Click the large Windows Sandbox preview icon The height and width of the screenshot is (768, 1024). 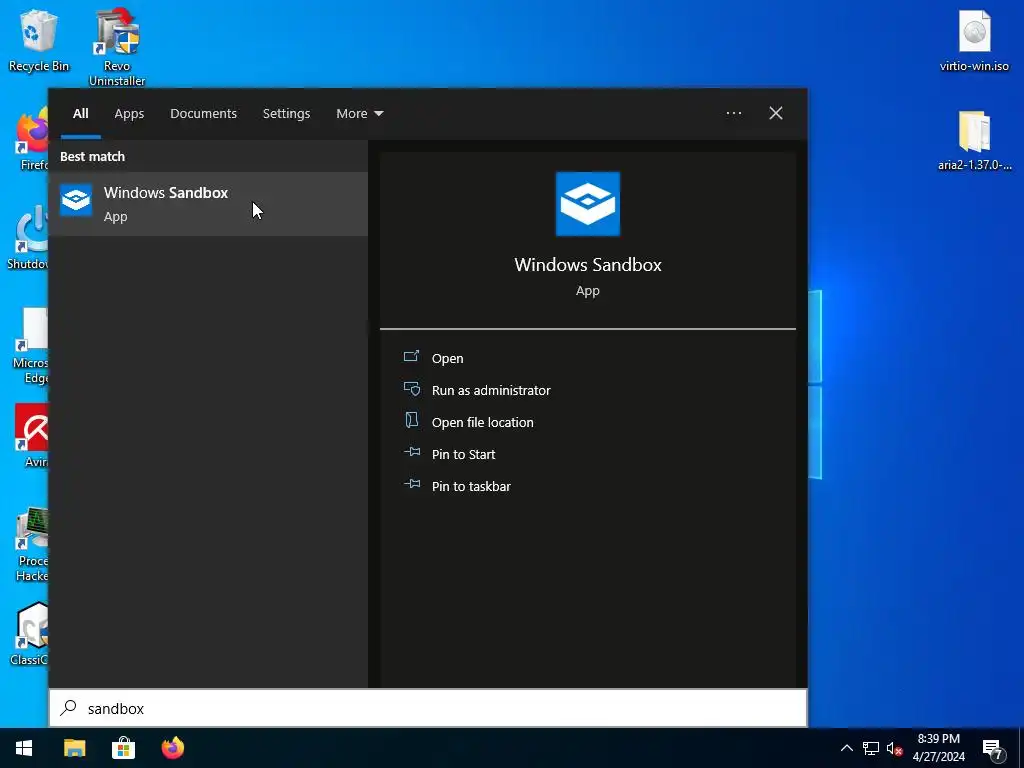pos(587,204)
